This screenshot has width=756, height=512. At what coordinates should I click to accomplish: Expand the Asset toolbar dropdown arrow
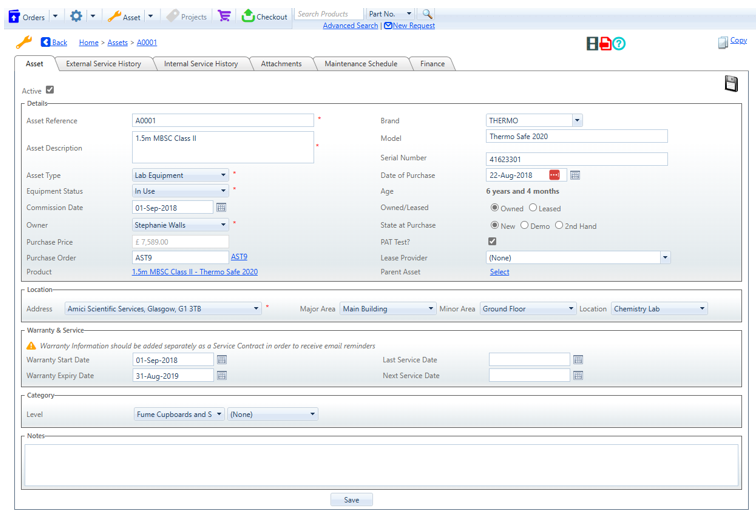[150, 16]
